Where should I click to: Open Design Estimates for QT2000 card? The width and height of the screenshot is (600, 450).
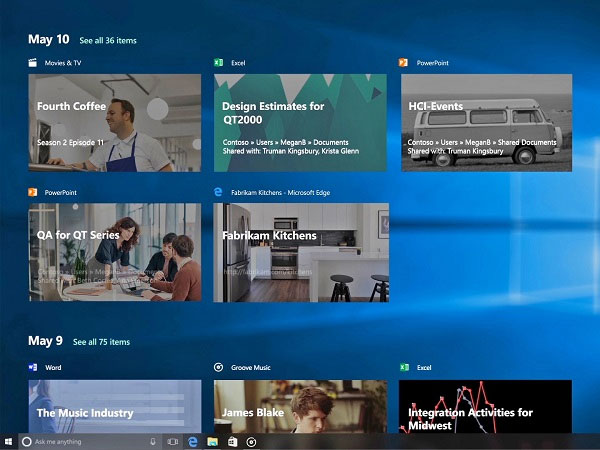point(300,123)
